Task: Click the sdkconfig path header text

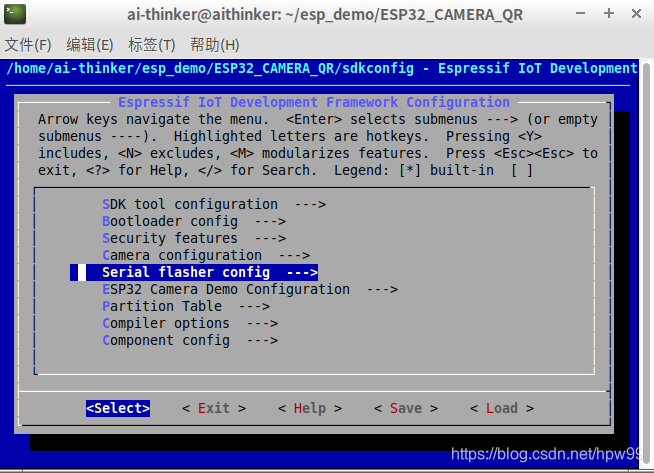Action: coord(322,68)
